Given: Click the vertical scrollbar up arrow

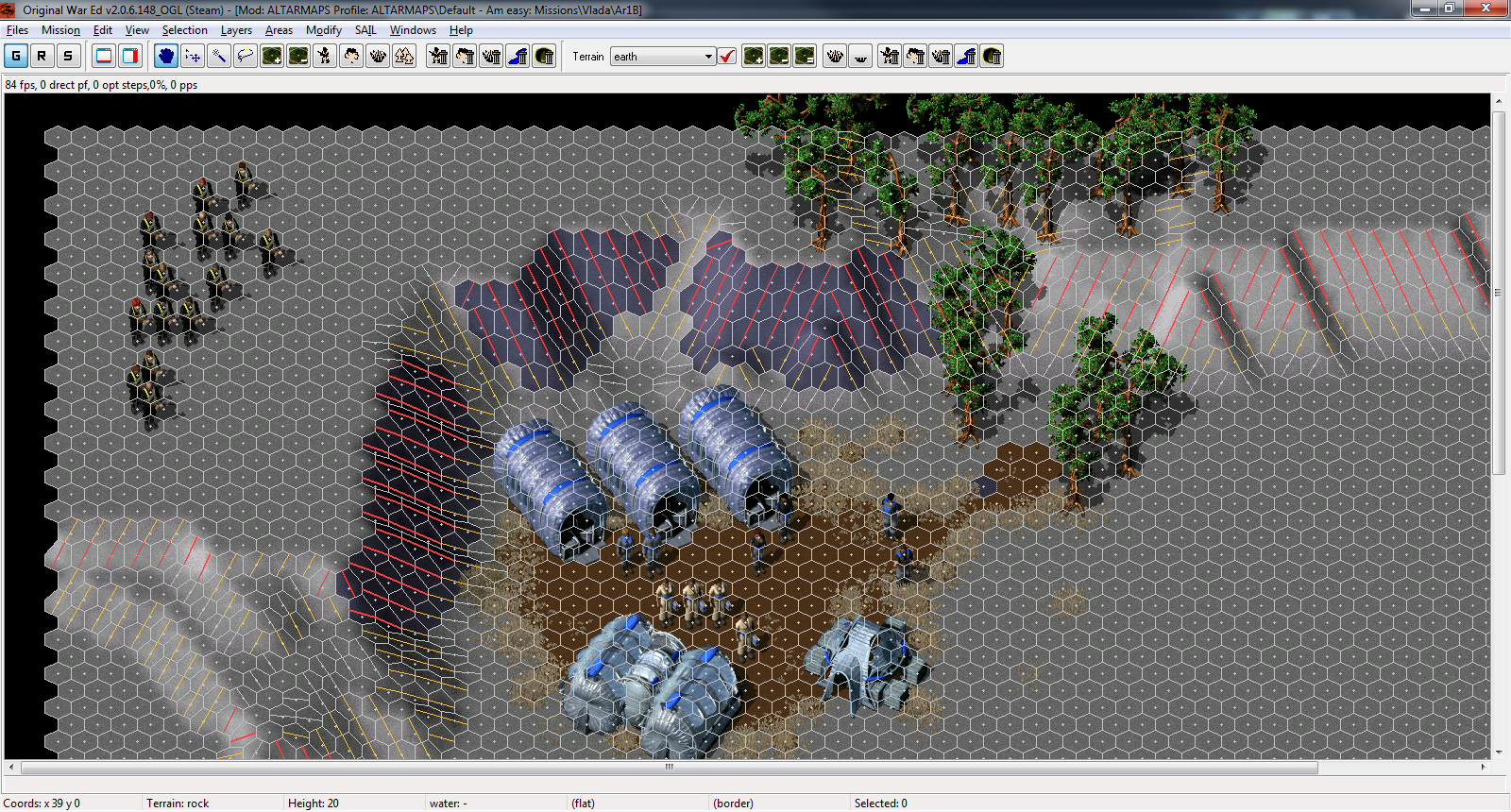Looking at the screenshot, I should point(1499,100).
